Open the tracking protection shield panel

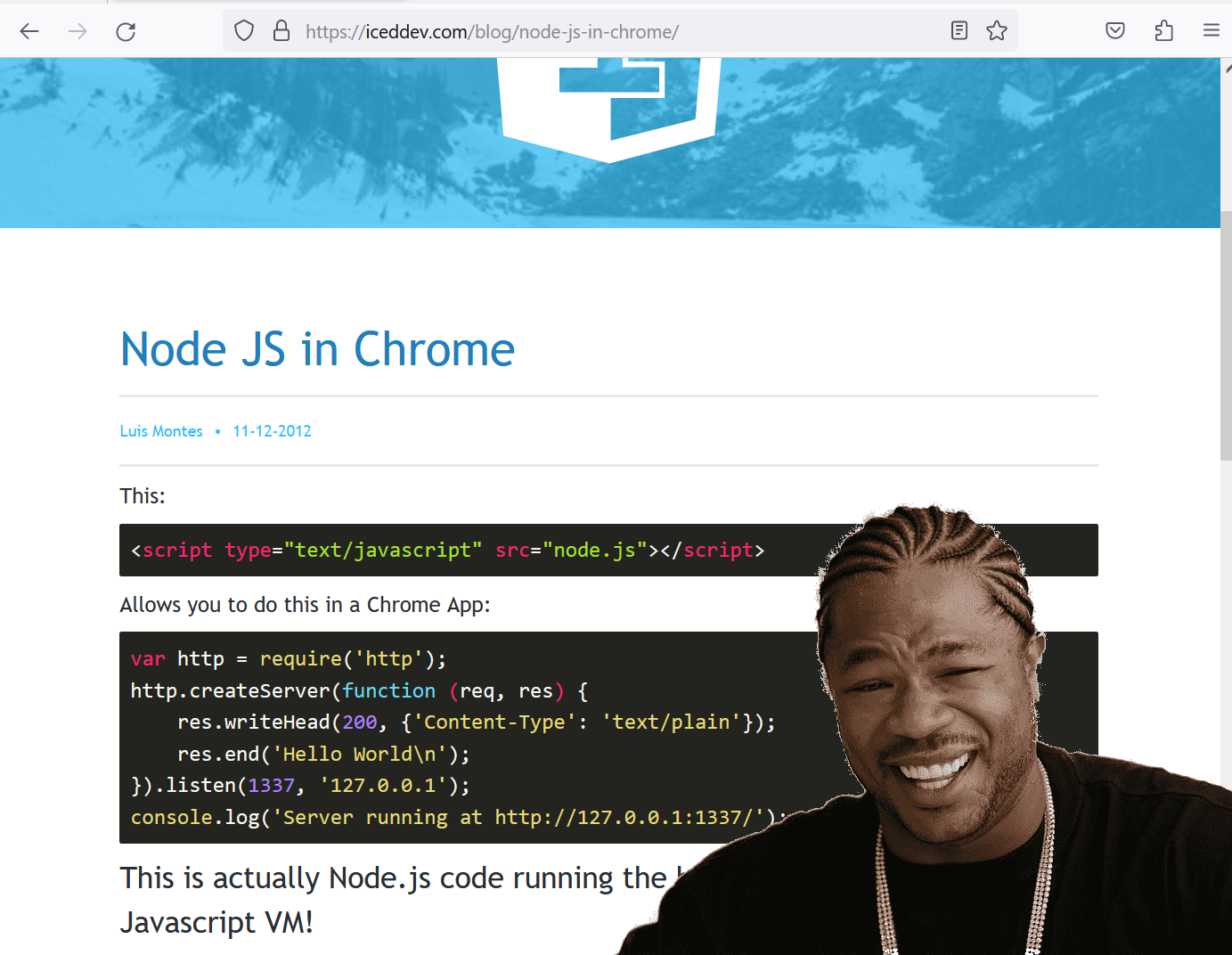[244, 31]
